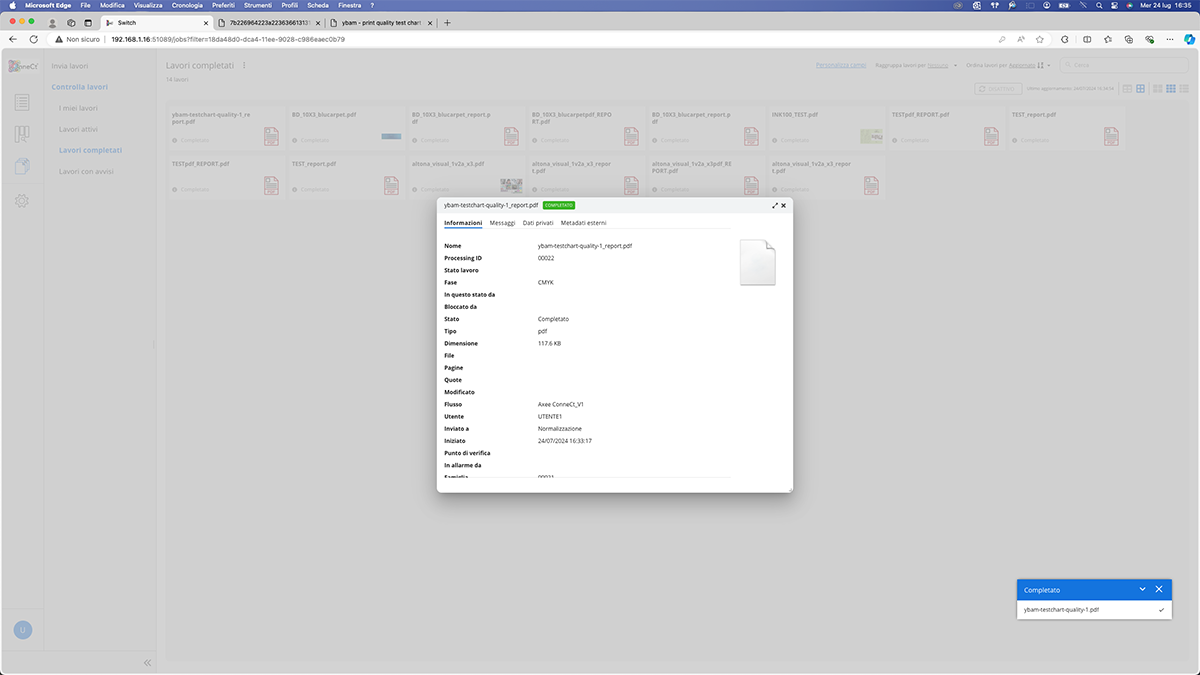Dismiss the Completato notification panel
Image resolution: width=1200 pixels, height=675 pixels.
pyautogui.click(x=1159, y=590)
